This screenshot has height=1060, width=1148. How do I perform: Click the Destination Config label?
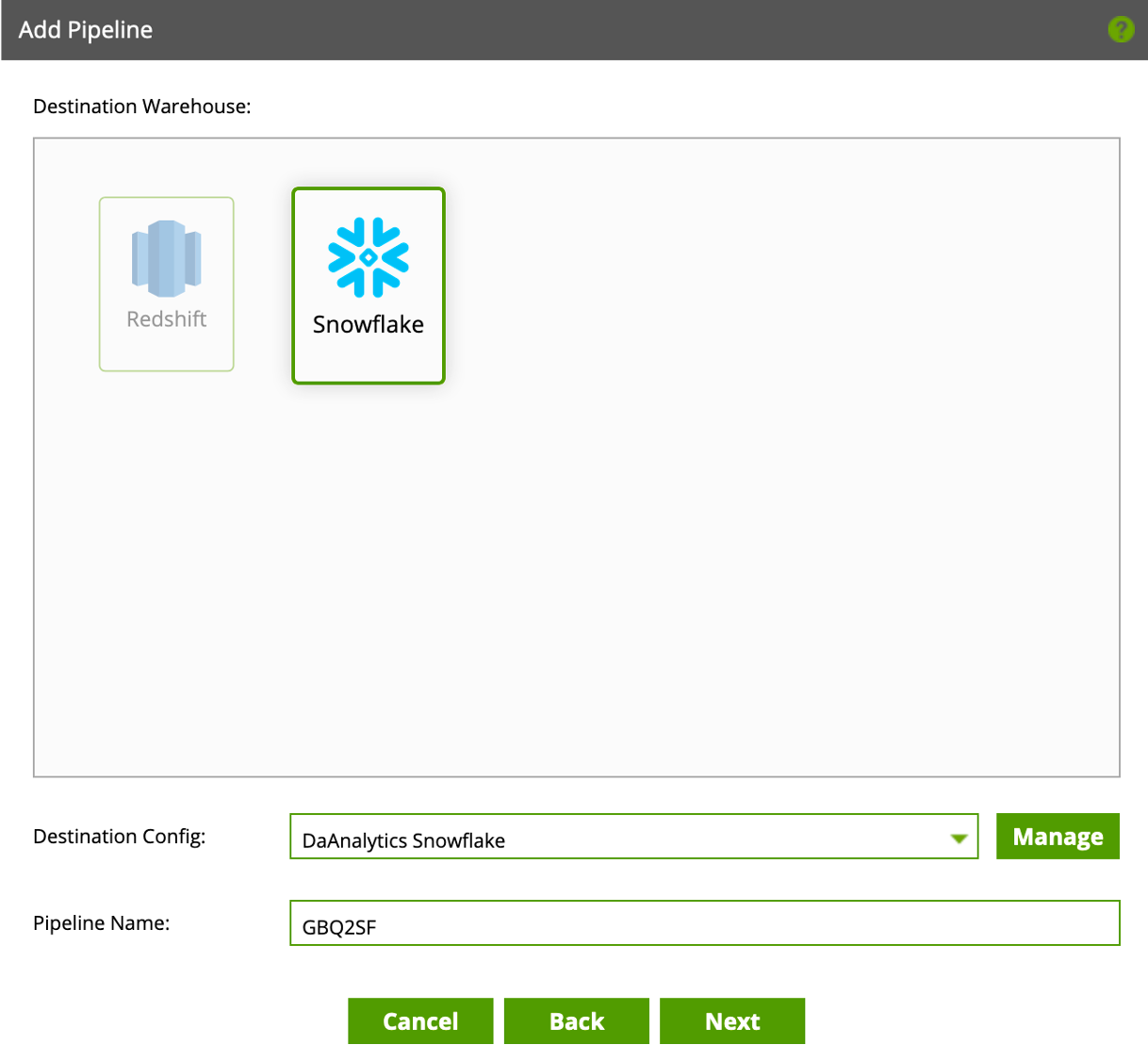[x=120, y=837]
